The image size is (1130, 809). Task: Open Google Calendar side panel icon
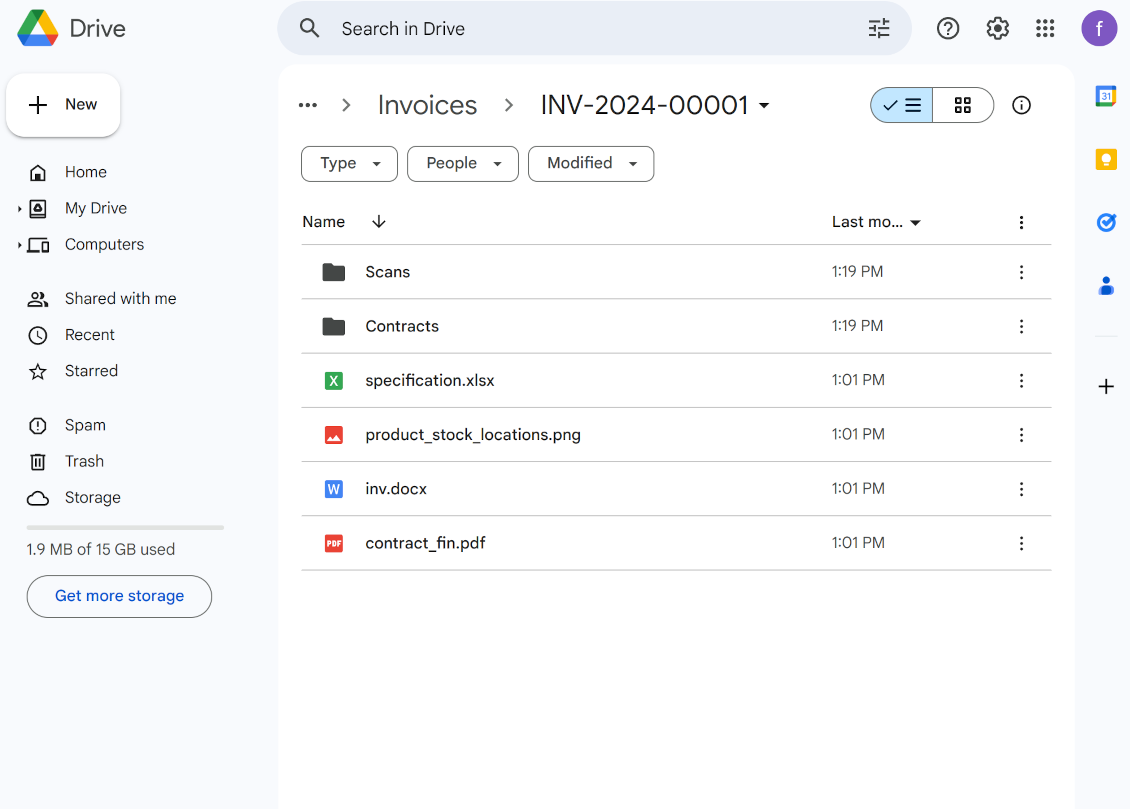click(1106, 97)
